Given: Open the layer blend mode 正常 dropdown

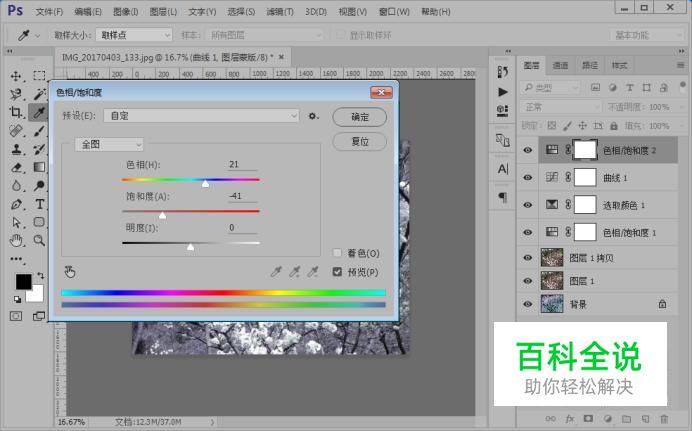Looking at the screenshot, I should (x=561, y=107).
